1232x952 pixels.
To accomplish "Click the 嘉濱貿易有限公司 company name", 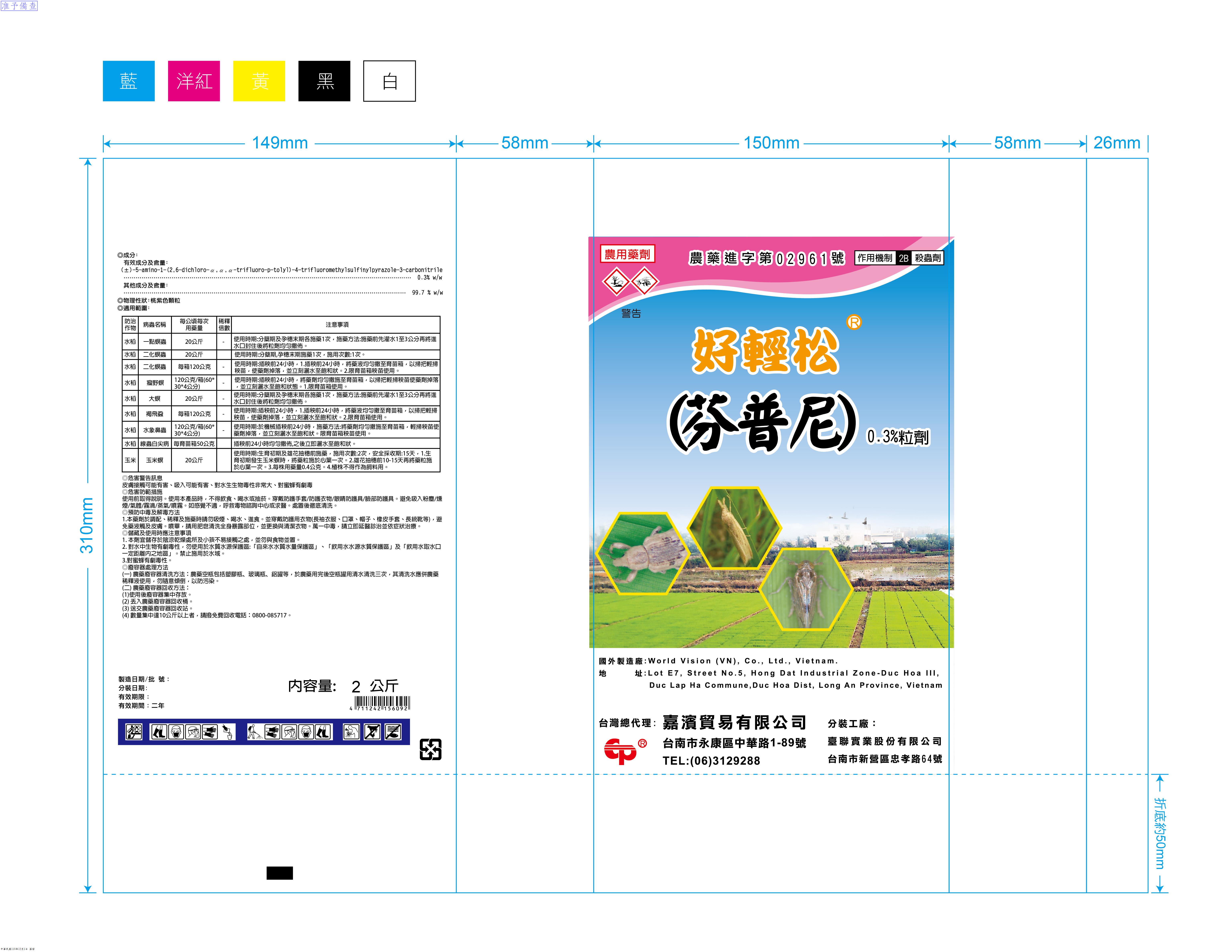I will pyautogui.click(x=735, y=723).
